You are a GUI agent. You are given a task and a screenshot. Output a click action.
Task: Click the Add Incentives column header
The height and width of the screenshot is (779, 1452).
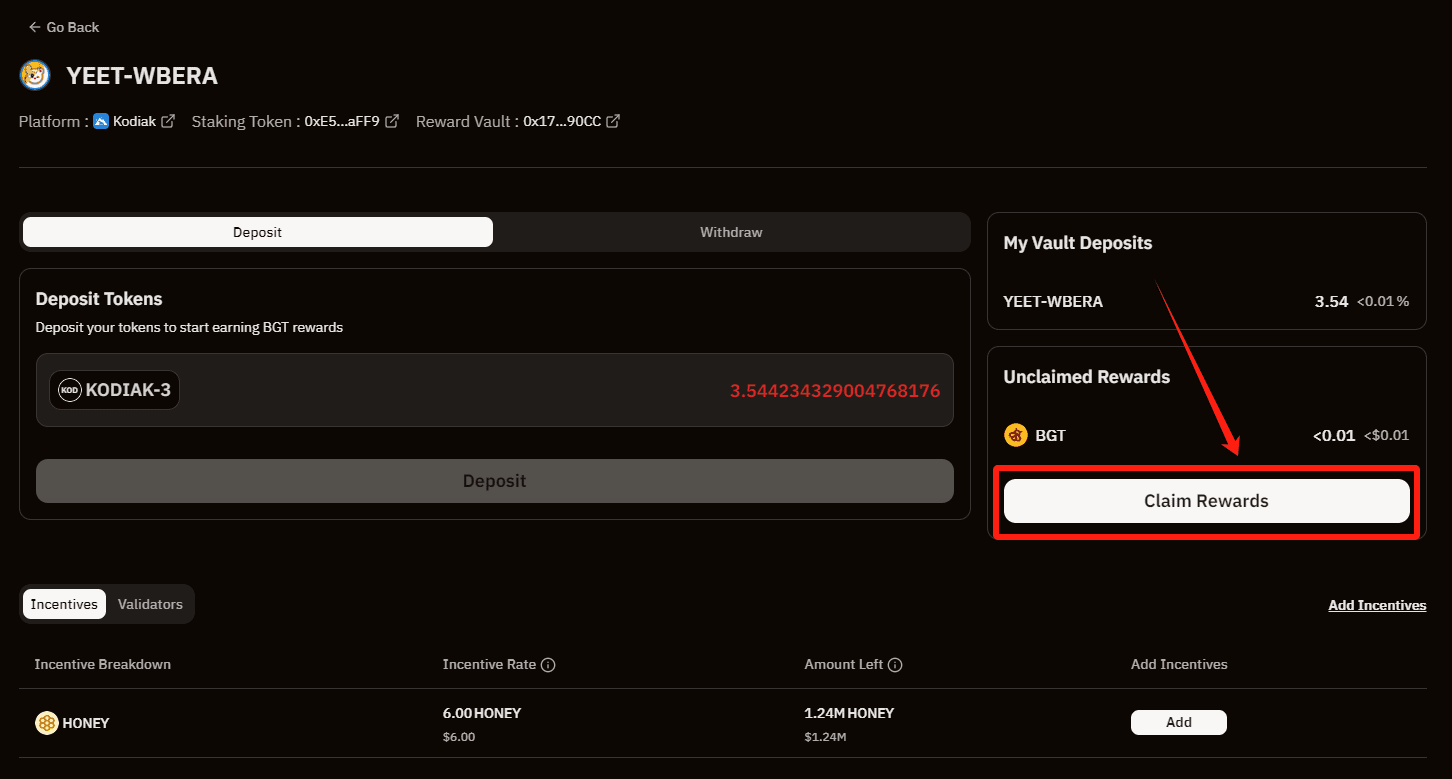(1179, 665)
